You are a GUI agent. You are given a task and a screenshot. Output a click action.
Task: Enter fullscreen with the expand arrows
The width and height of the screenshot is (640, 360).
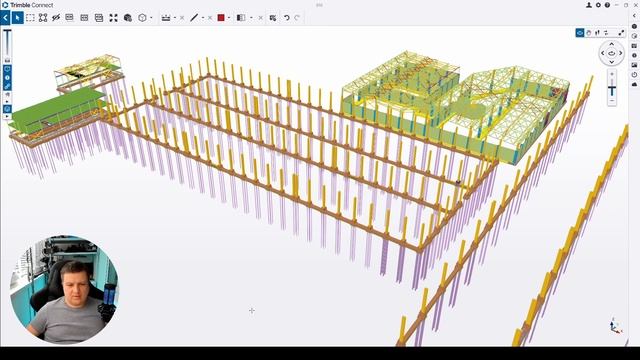[x=621, y=33]
